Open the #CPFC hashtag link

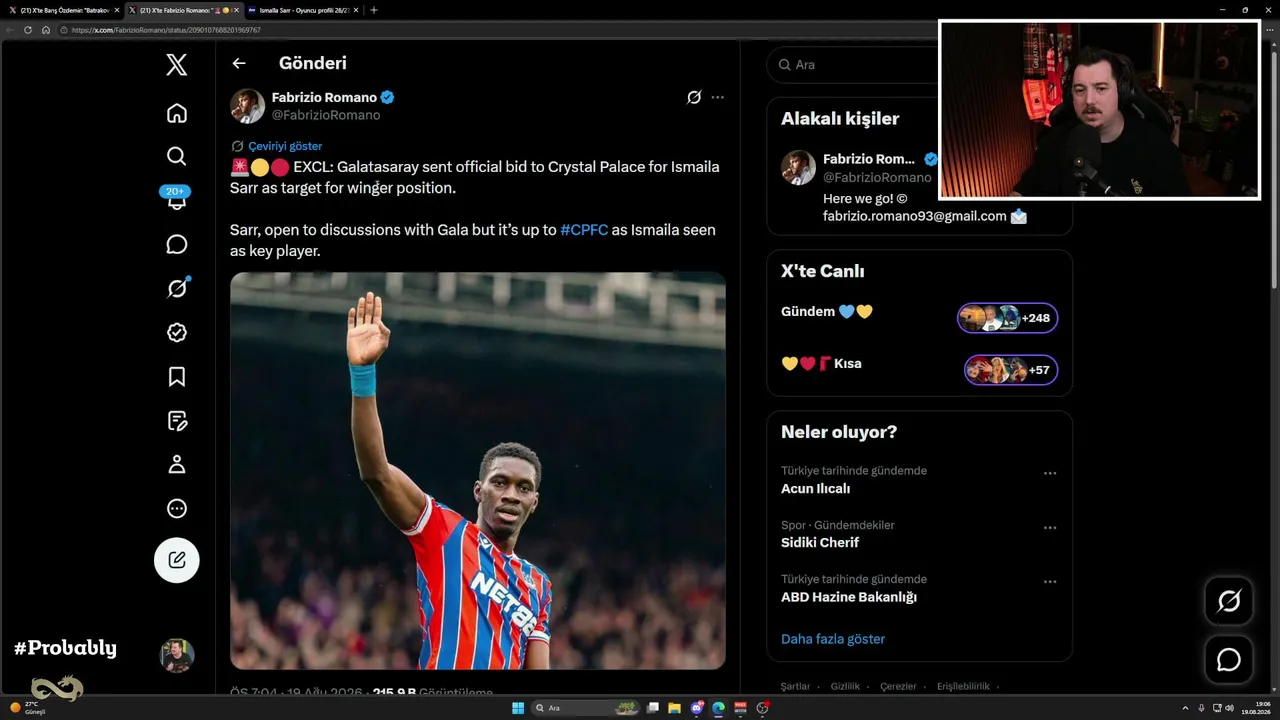tap(584, 230)
